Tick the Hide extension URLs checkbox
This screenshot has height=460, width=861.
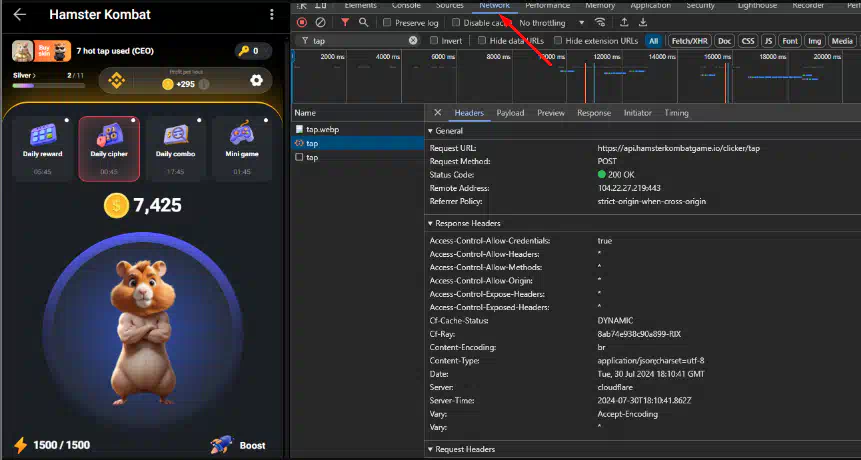[x=558, y=41]
